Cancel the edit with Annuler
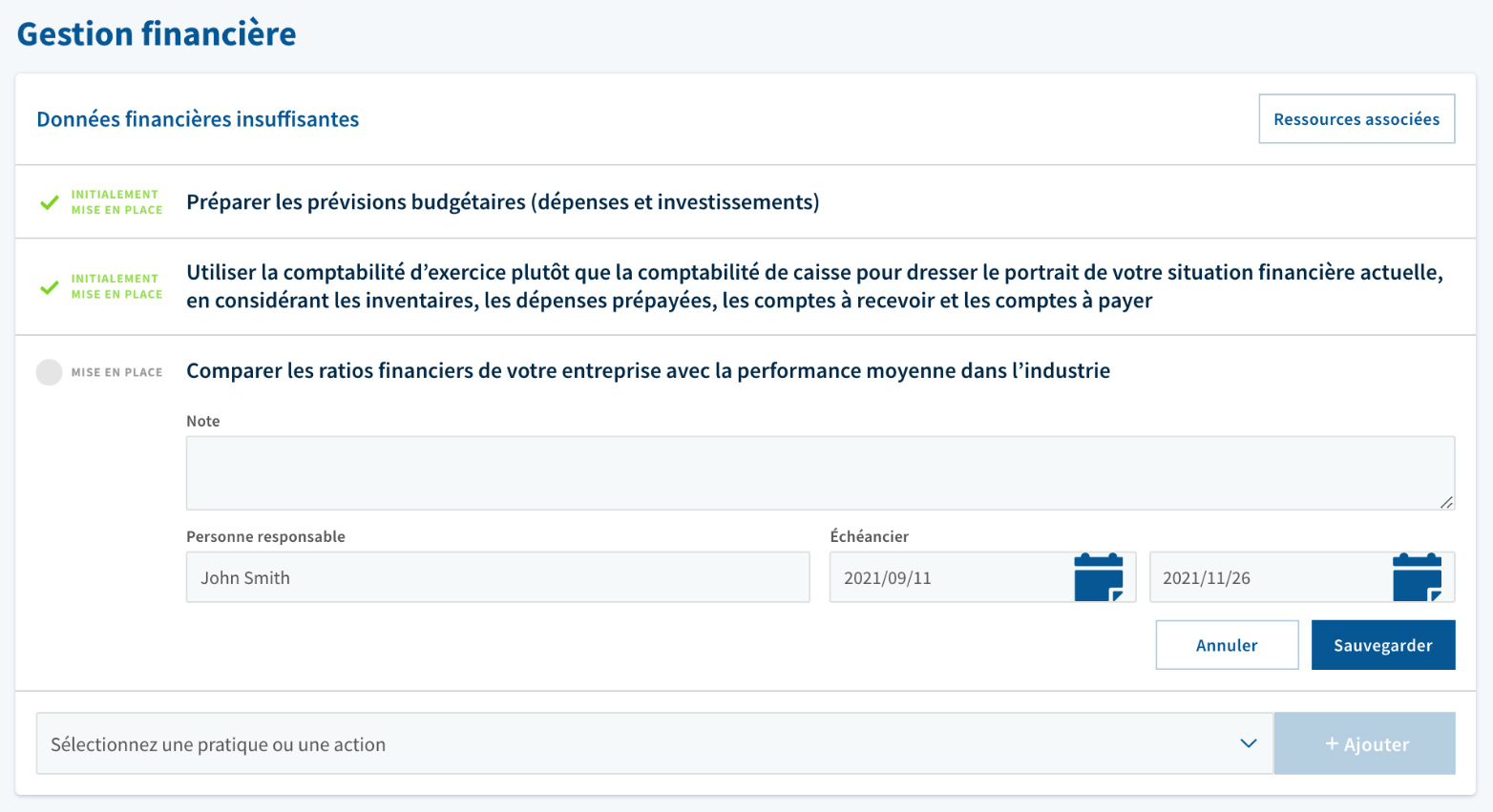 click(x=1226, y=645)
